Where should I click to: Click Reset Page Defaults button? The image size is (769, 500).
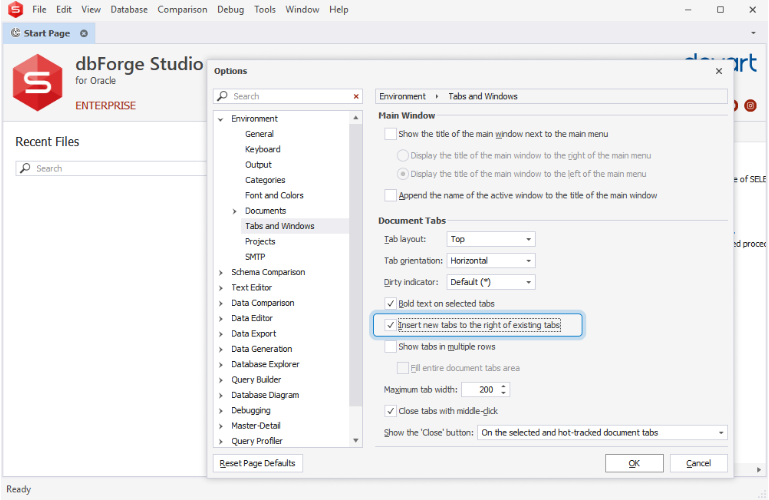[x=258, y=464]
